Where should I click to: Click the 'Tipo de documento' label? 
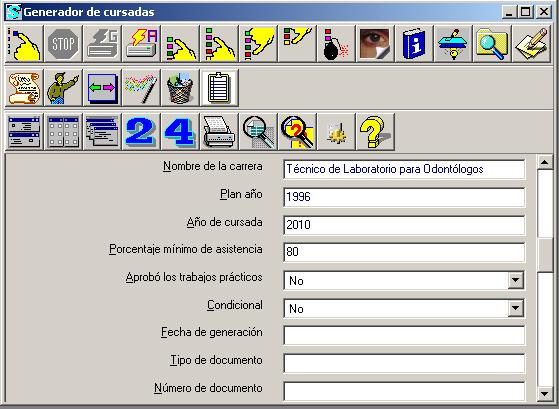click(216, 360)
